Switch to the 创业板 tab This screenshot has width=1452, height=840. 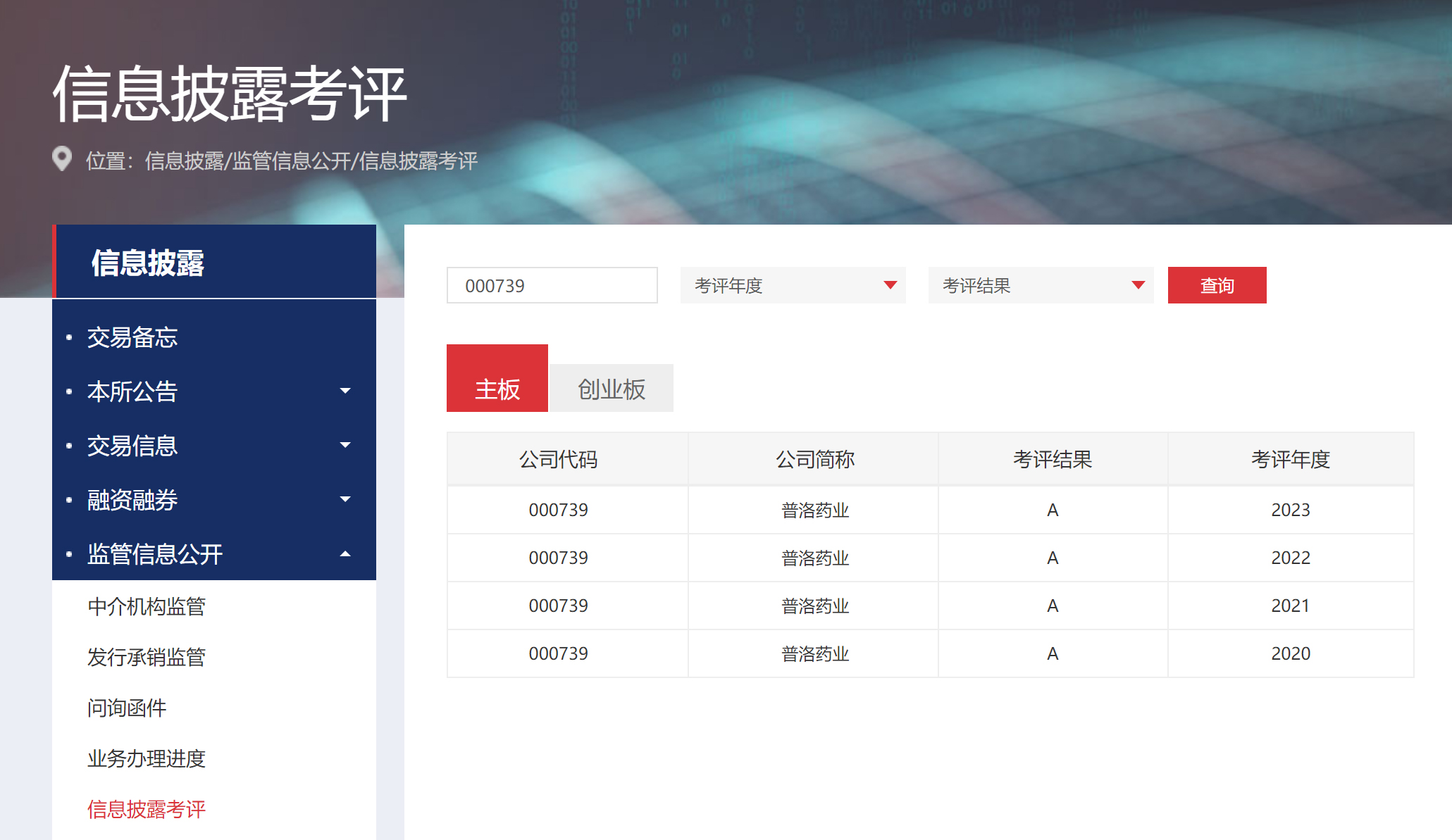pyautogui.click(x=611, y=389)
